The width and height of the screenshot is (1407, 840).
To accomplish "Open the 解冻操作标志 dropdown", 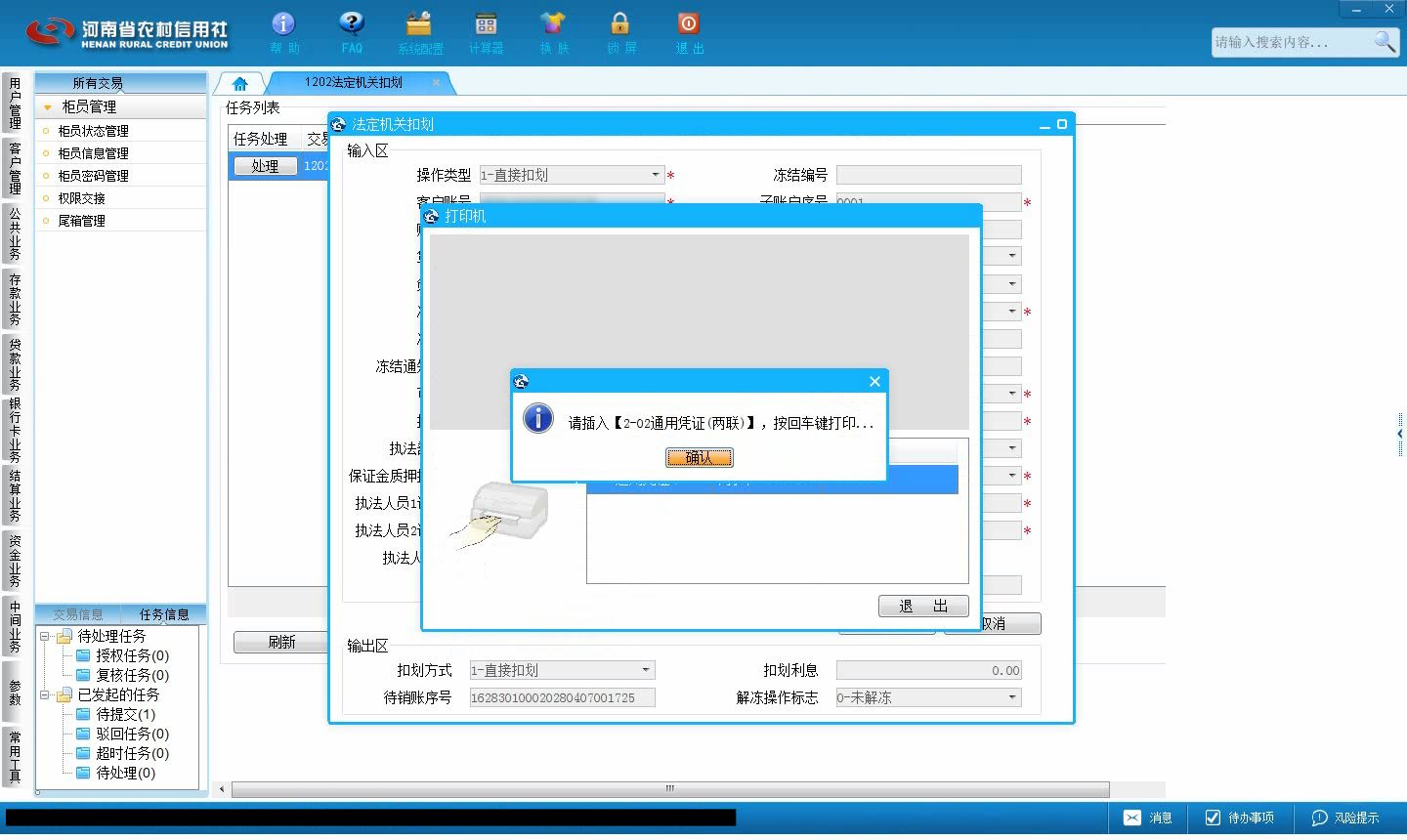I will (1012, 697).
